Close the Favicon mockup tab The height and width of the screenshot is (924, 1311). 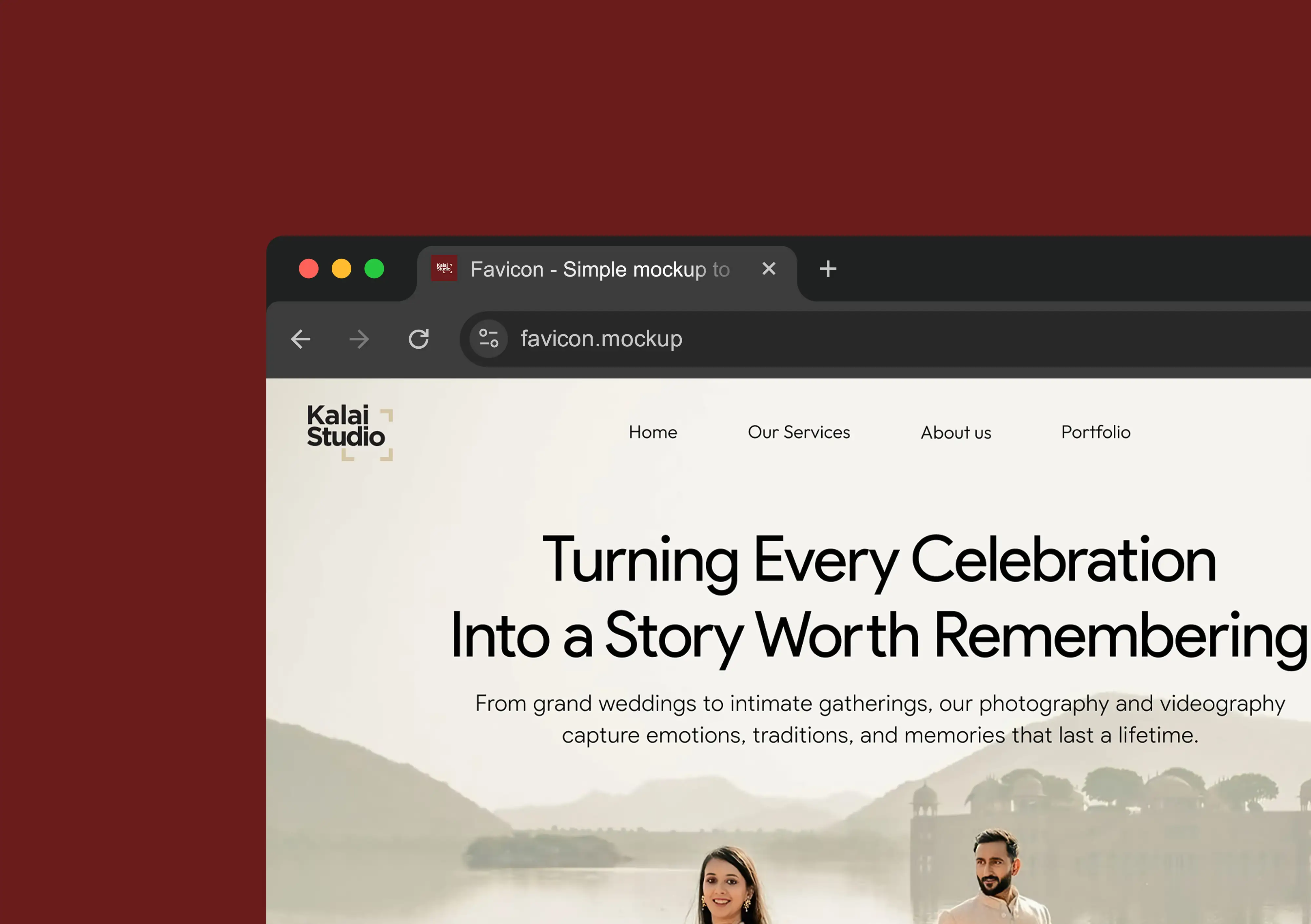769,268
